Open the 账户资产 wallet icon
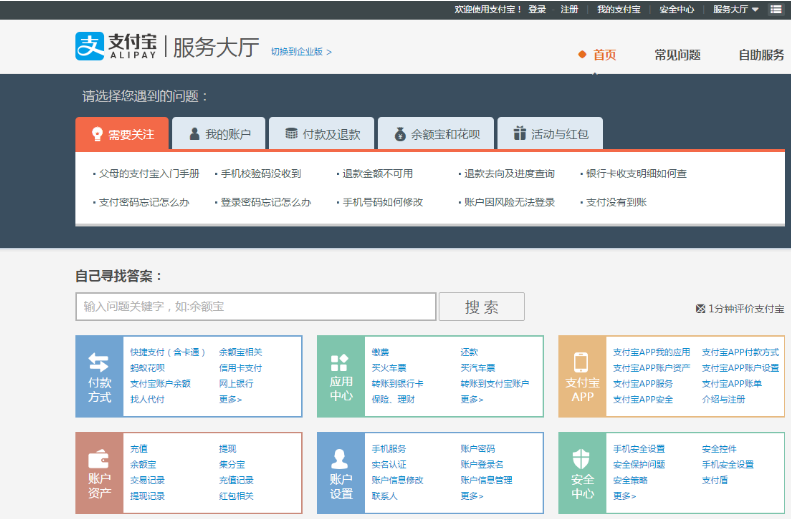The width and height of the screenshot is (791, 519). coord(99,460)
